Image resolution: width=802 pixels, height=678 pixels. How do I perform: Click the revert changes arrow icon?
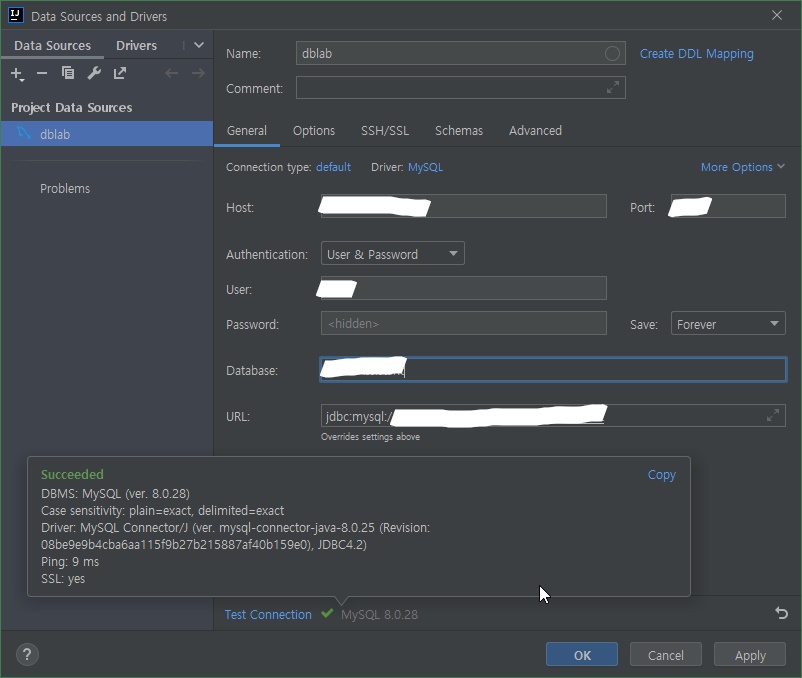pyautogui.click(x=781, y=613)
